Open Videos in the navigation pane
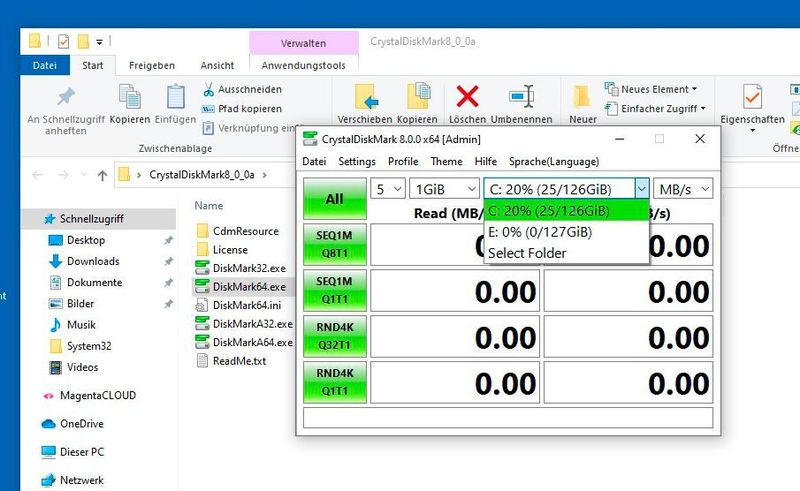800x491 pixels. click(x=82, y=367)
